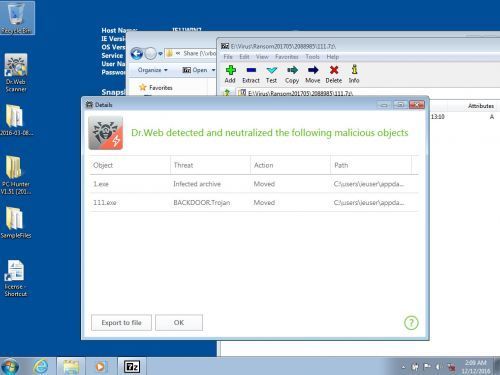Run Test on the archive

coord(271,74)
